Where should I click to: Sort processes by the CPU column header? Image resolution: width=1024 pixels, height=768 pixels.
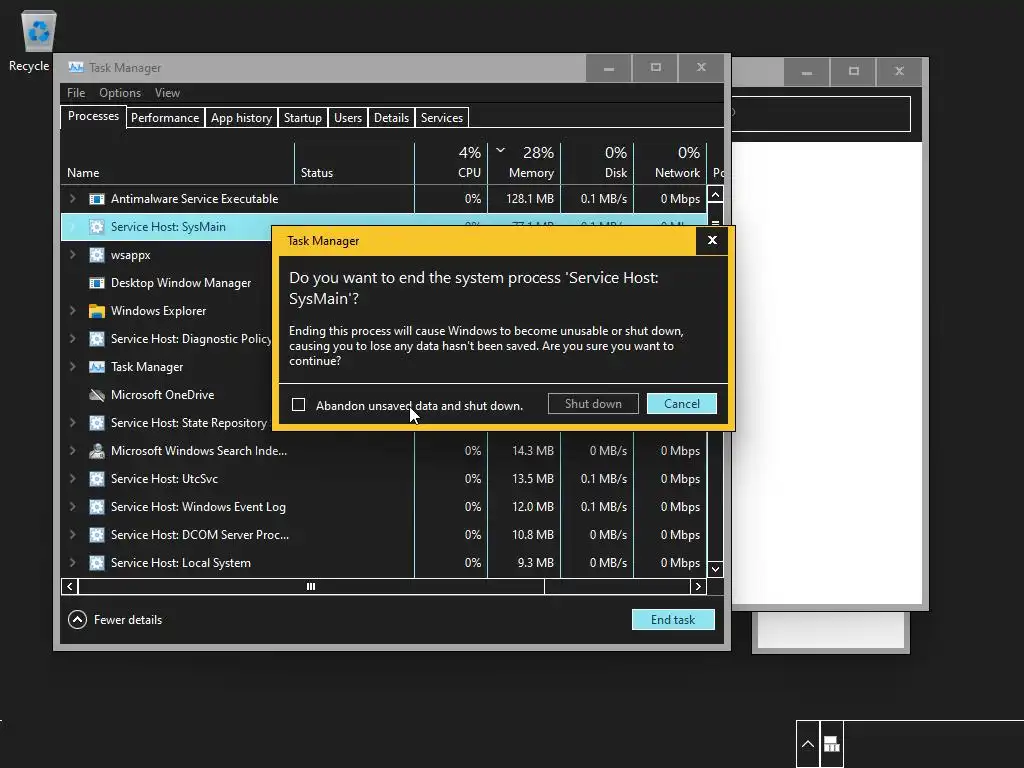(451, 163)
